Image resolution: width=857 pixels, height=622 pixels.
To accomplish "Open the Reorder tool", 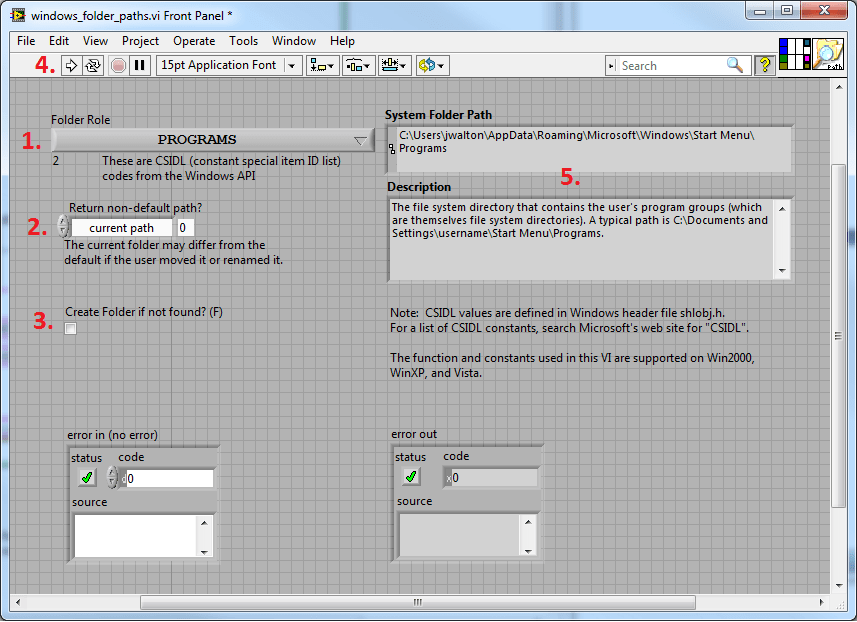I will tap(432, 66).
